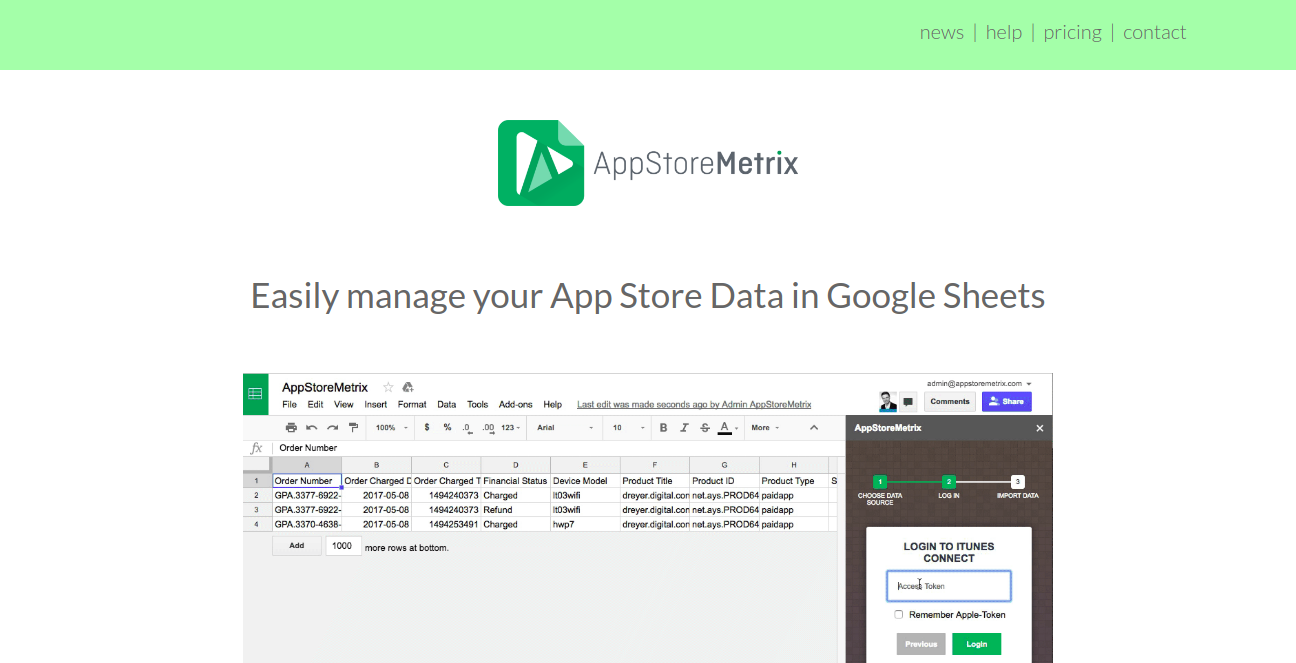Select row header 3
Screen dimensions: 1296x663
[257, 510]
